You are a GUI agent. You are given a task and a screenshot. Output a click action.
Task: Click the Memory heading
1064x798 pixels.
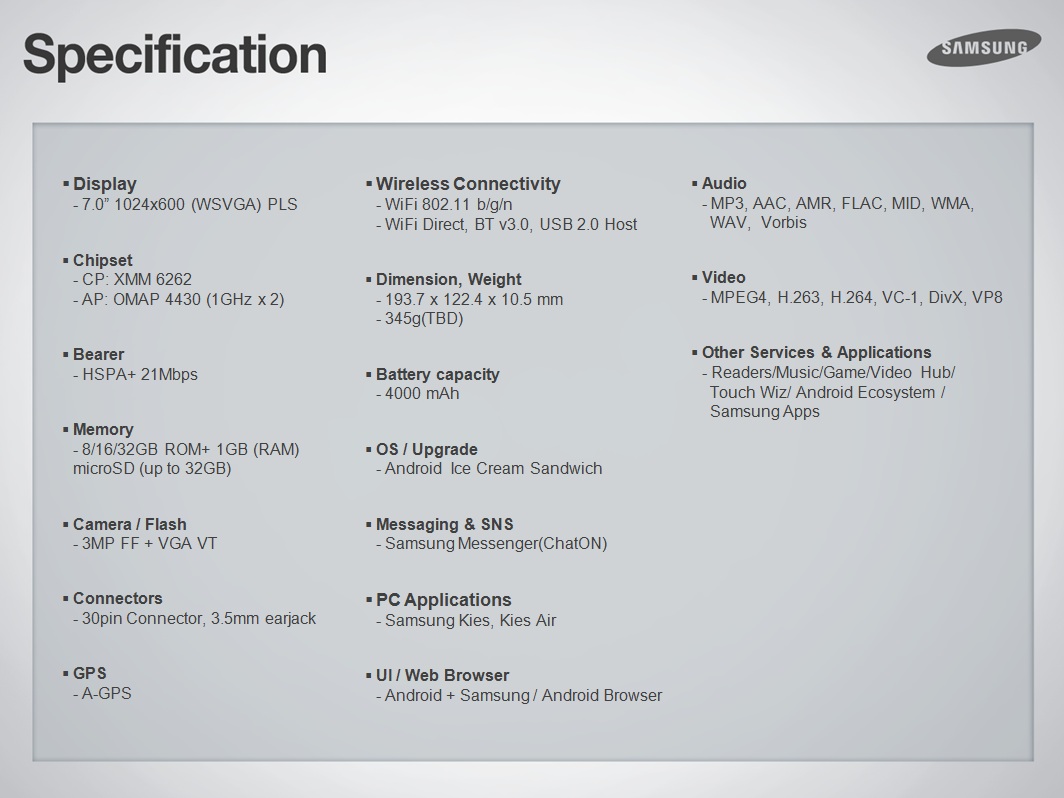click(x=103, y=430)
